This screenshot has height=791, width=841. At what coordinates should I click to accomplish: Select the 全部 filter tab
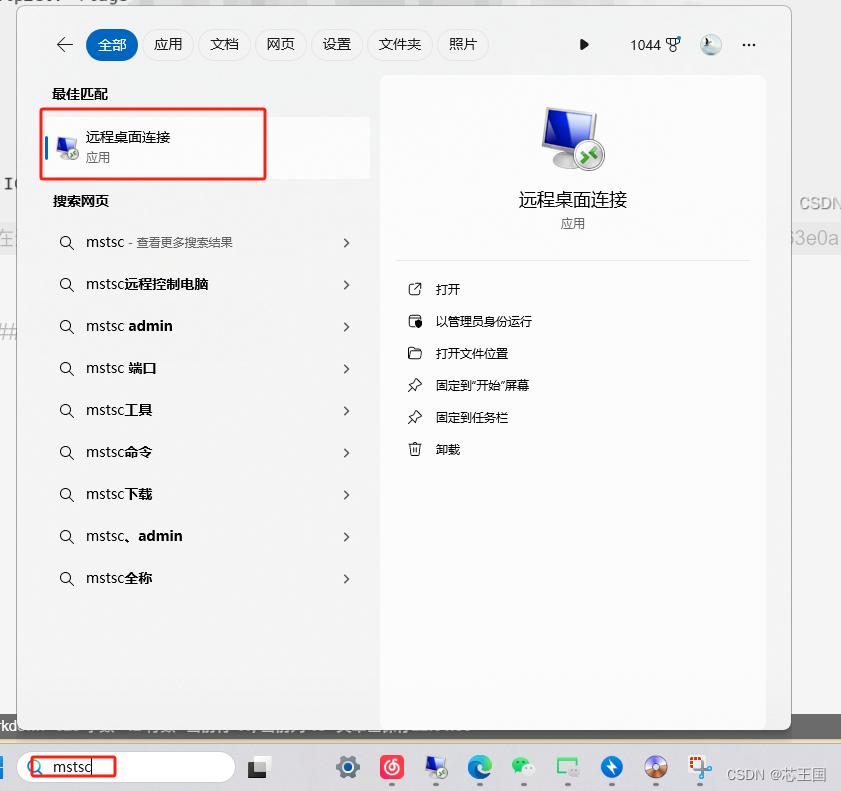click(112, 45)
